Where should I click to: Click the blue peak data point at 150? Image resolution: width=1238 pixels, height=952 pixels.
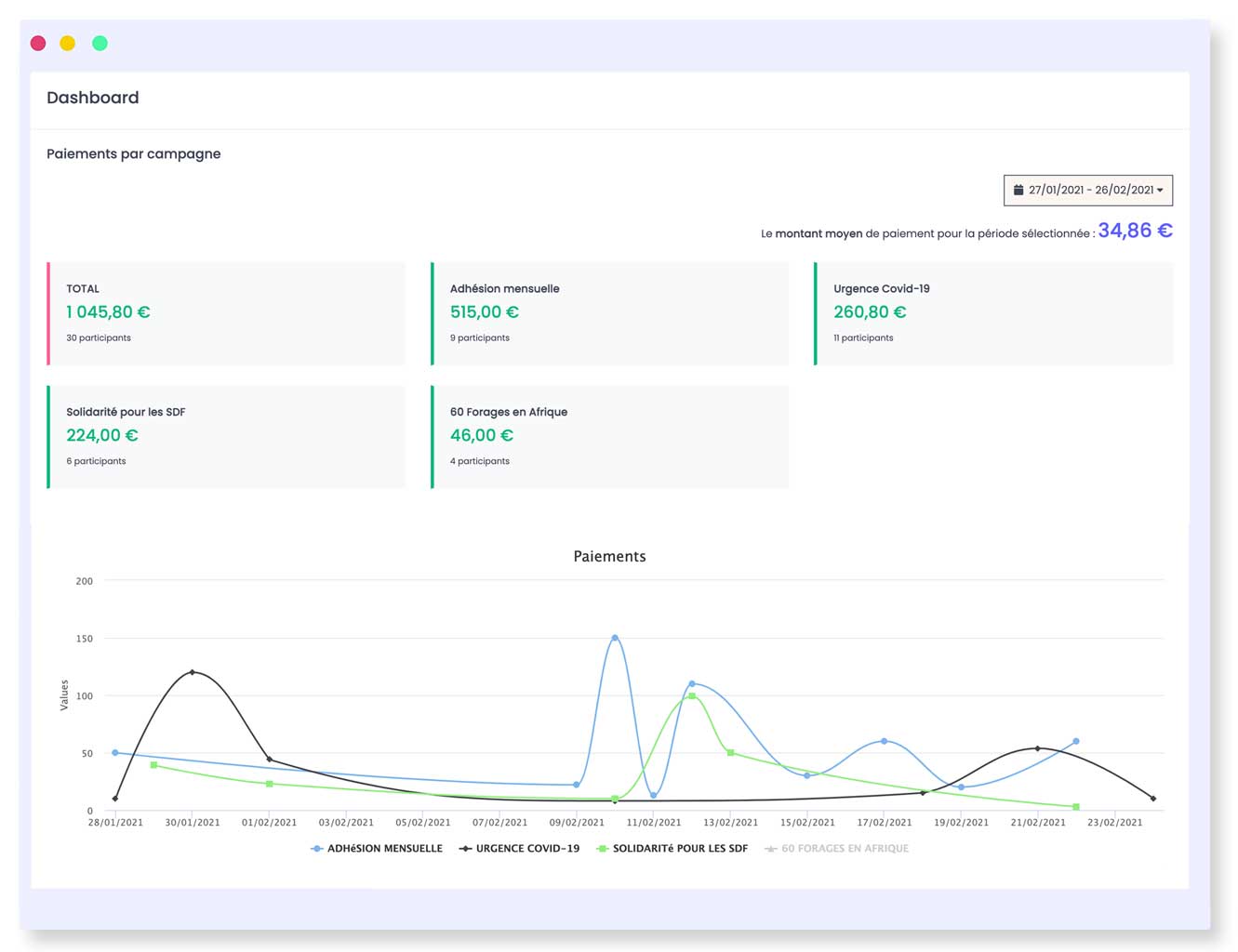(x=615, y=638)
